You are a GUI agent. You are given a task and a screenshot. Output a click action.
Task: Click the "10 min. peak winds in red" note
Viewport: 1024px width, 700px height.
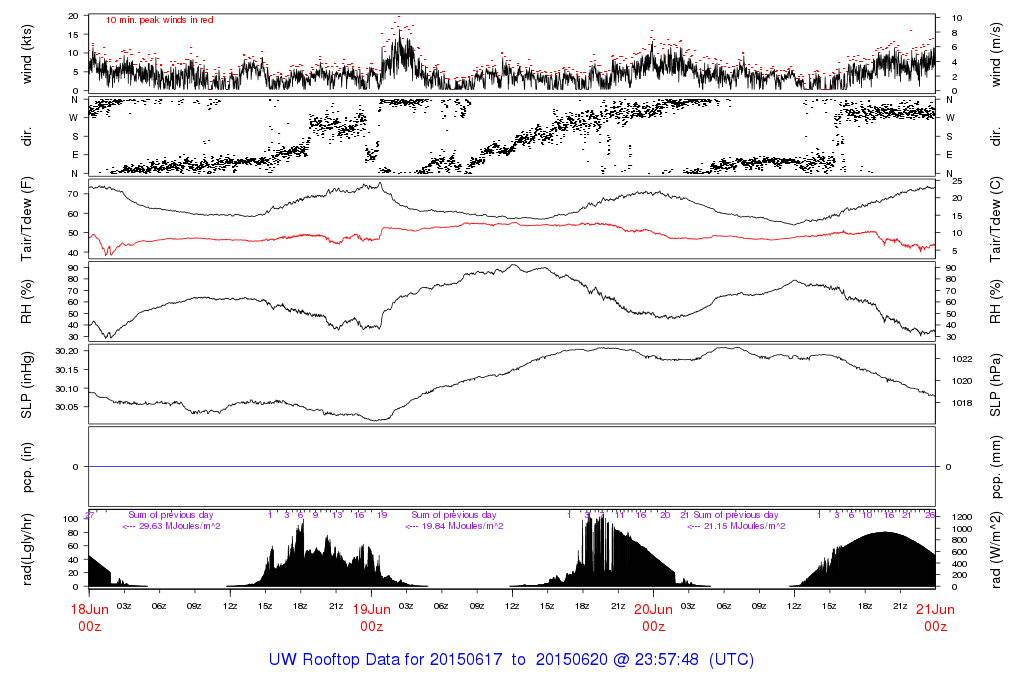pyautogui.click(x=159, y=20)
